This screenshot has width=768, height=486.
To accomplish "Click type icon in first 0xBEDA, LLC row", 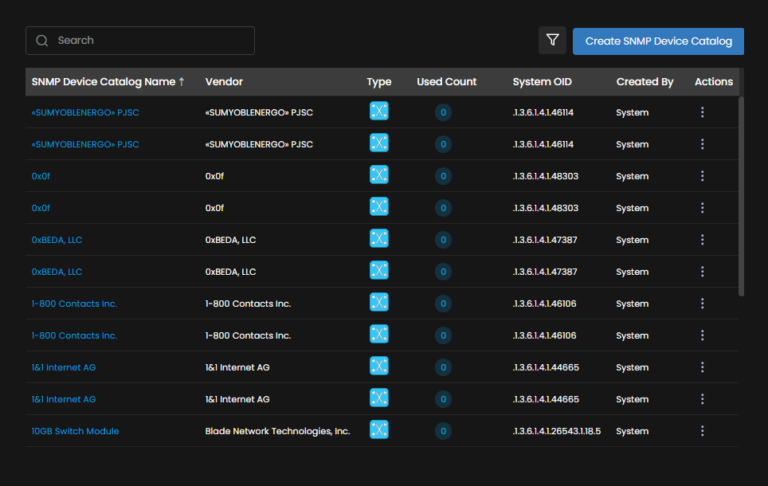I will tap(379, 238).
